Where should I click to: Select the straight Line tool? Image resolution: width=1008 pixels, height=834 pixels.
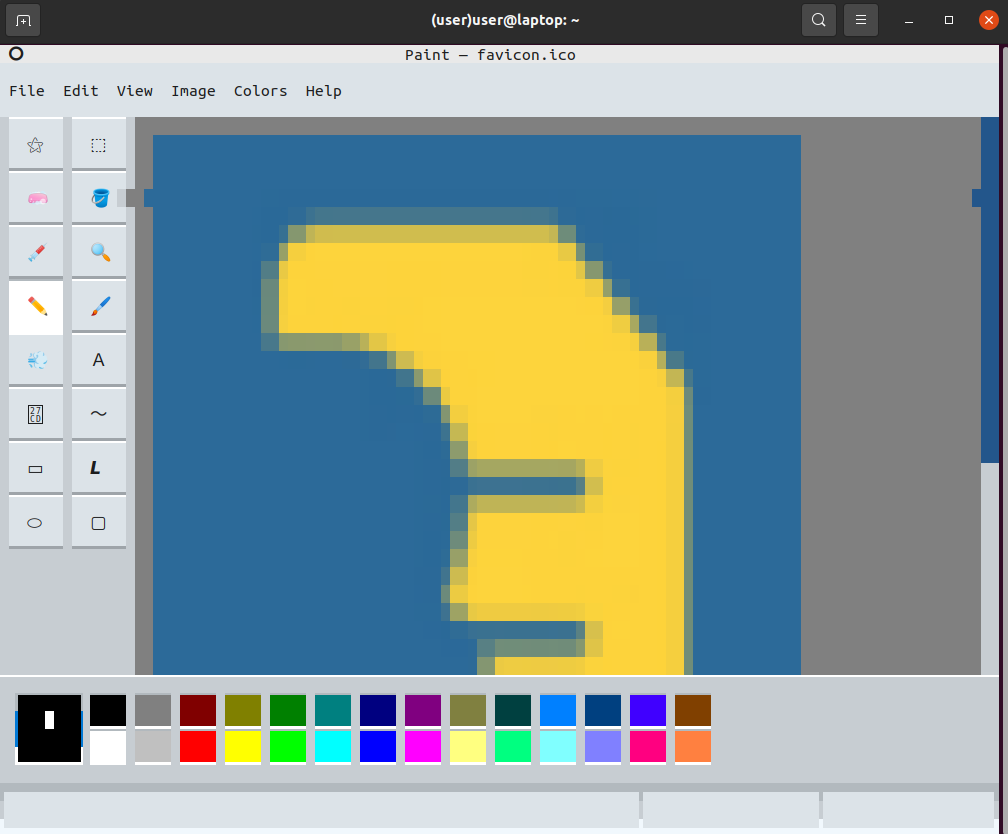coord(98,467)
